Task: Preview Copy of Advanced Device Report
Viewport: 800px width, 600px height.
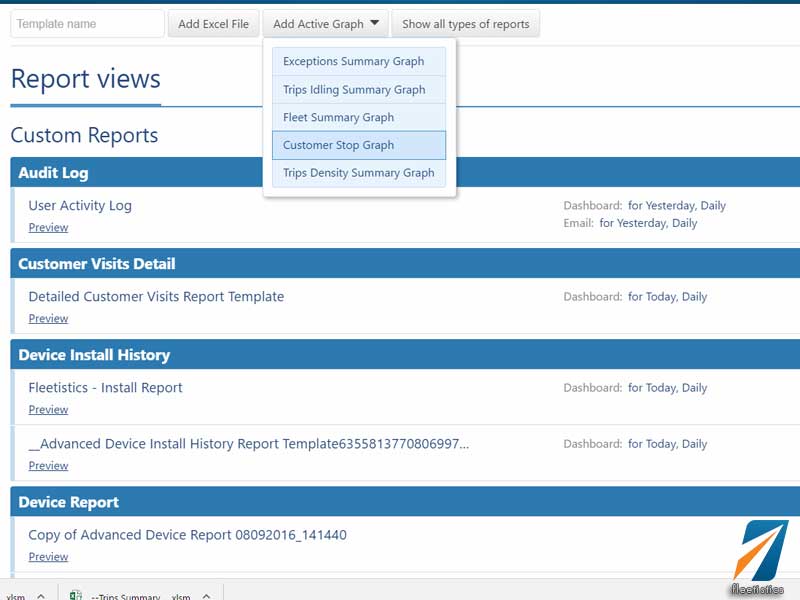Action: click(48, 557)
